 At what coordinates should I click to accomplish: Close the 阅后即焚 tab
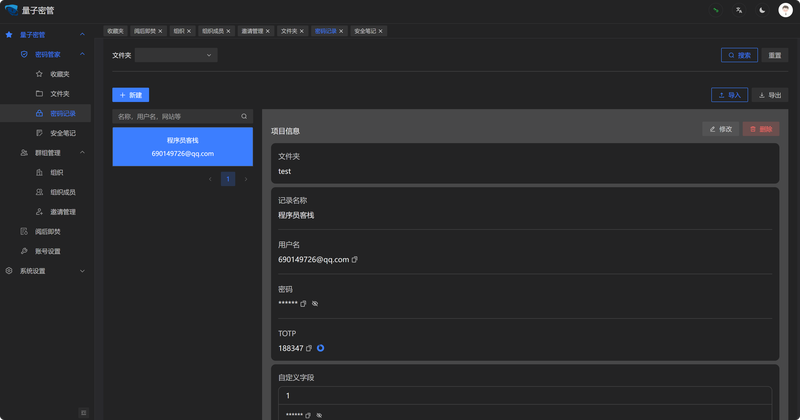tap(160, 31)
